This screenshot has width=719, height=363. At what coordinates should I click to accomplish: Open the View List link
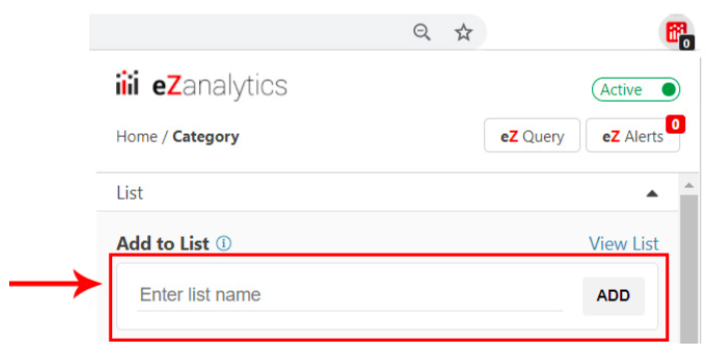624,243
